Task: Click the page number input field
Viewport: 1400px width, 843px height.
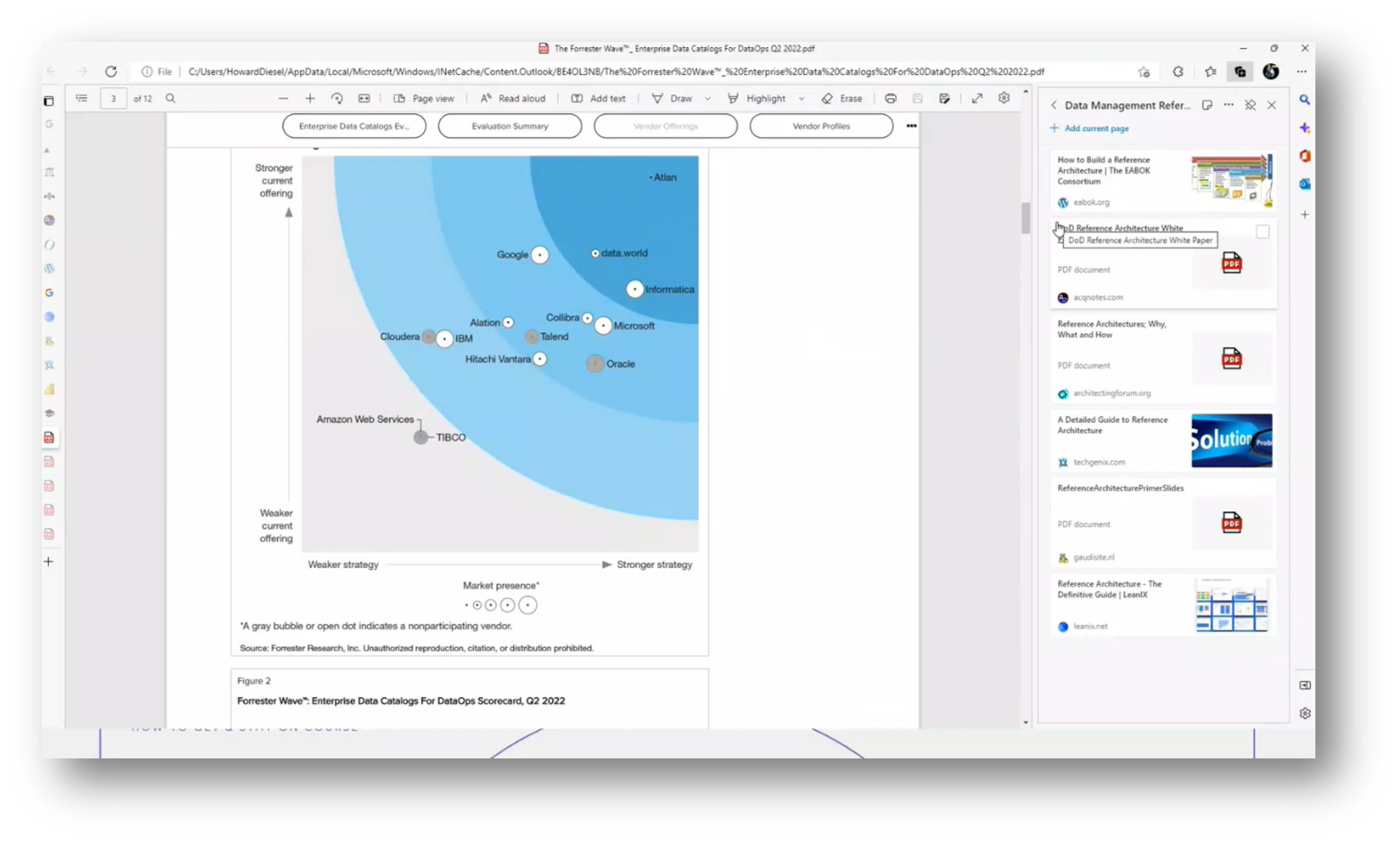Action: 113,99
